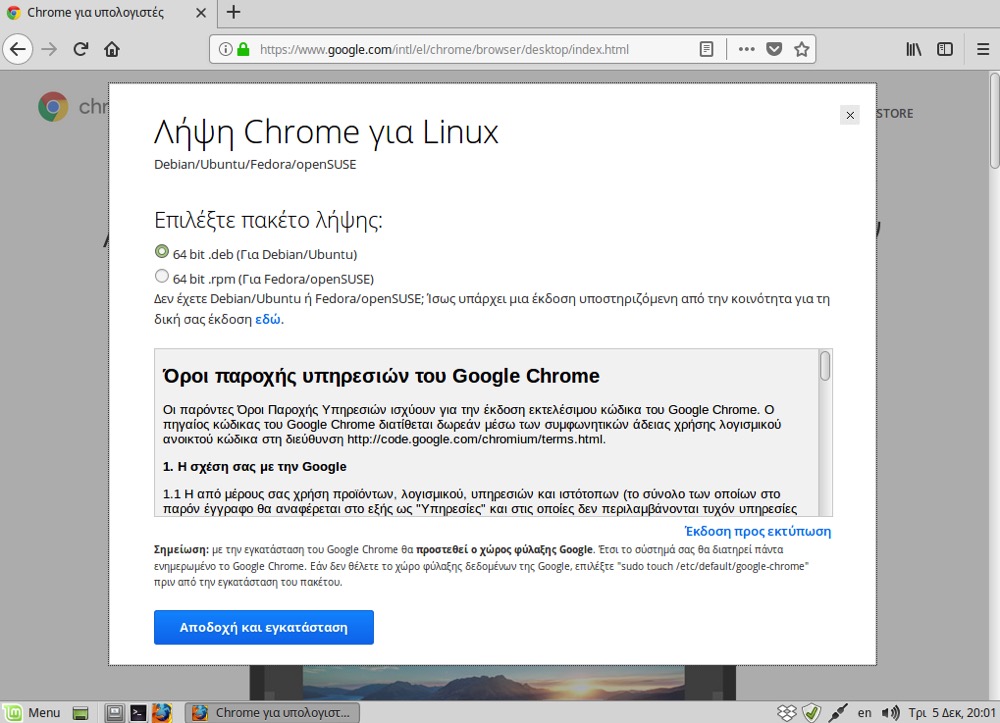The width and height of the screenshot is (1000, 723).
Task: Open the Firefox hamburger menu
Action: pyautogui.click(x=982, y=49)
